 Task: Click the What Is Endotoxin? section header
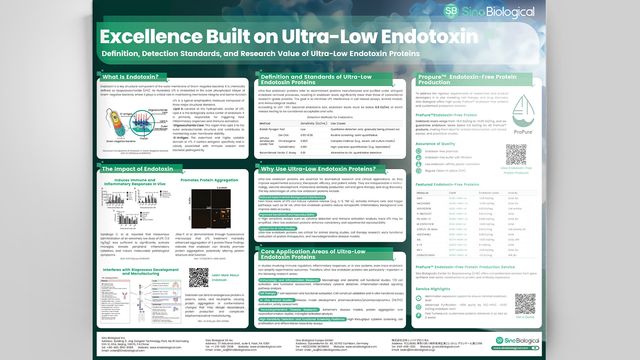click(x=132, y=77)
